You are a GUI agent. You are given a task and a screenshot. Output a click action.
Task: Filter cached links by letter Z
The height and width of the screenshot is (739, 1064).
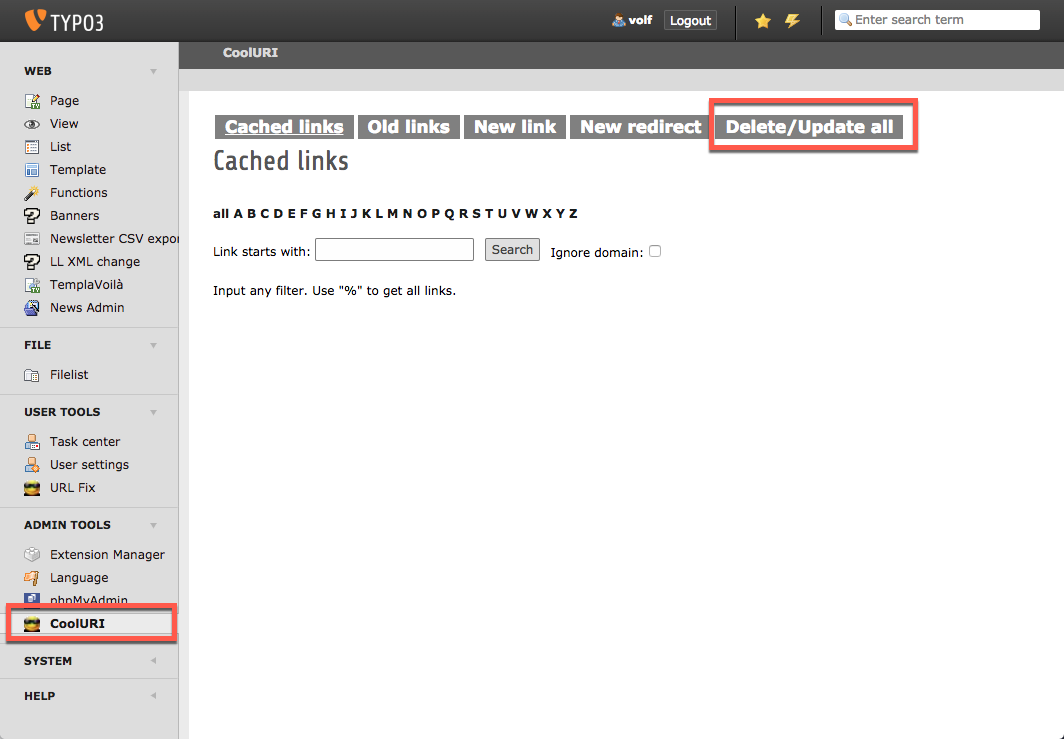[x=573, y=214]
